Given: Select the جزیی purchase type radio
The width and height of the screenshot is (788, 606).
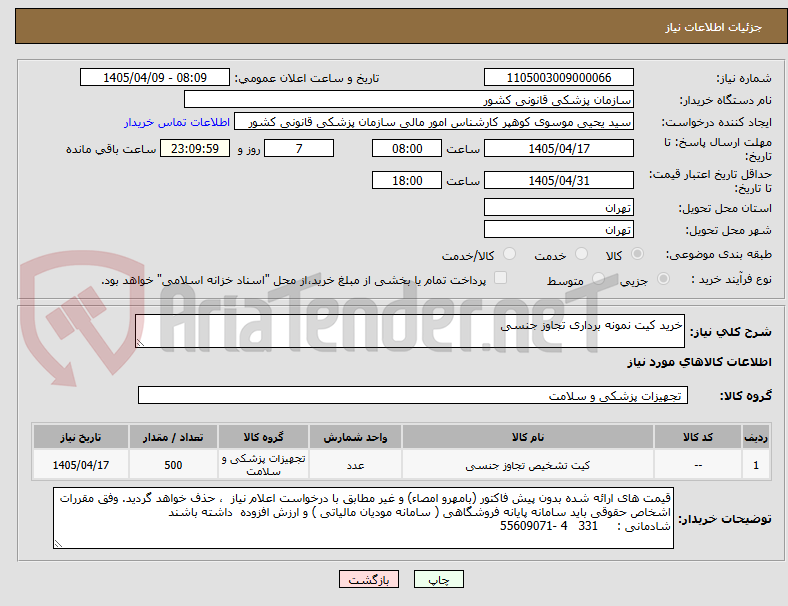Looking at the screenshot, I should click(663, 278).
